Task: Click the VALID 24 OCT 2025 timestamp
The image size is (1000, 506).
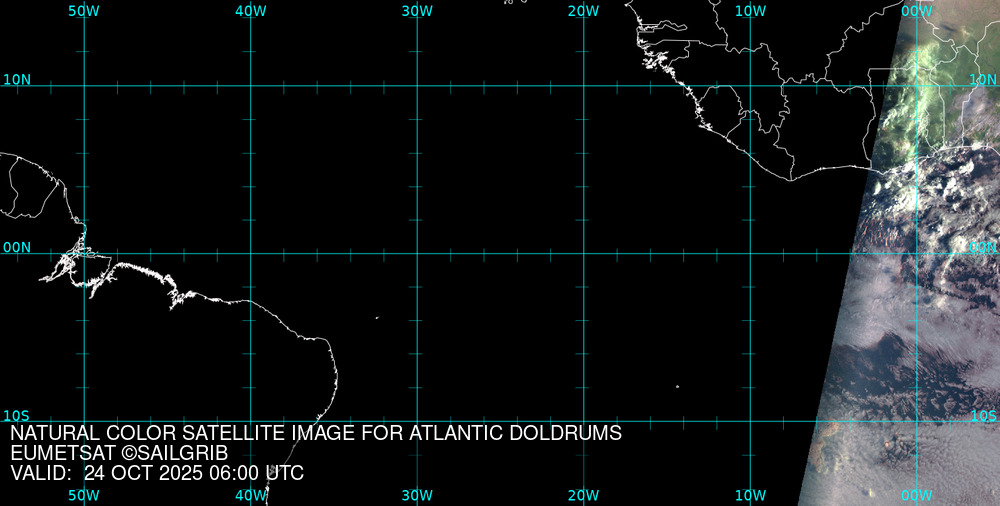Action: [x=157, y=473]
